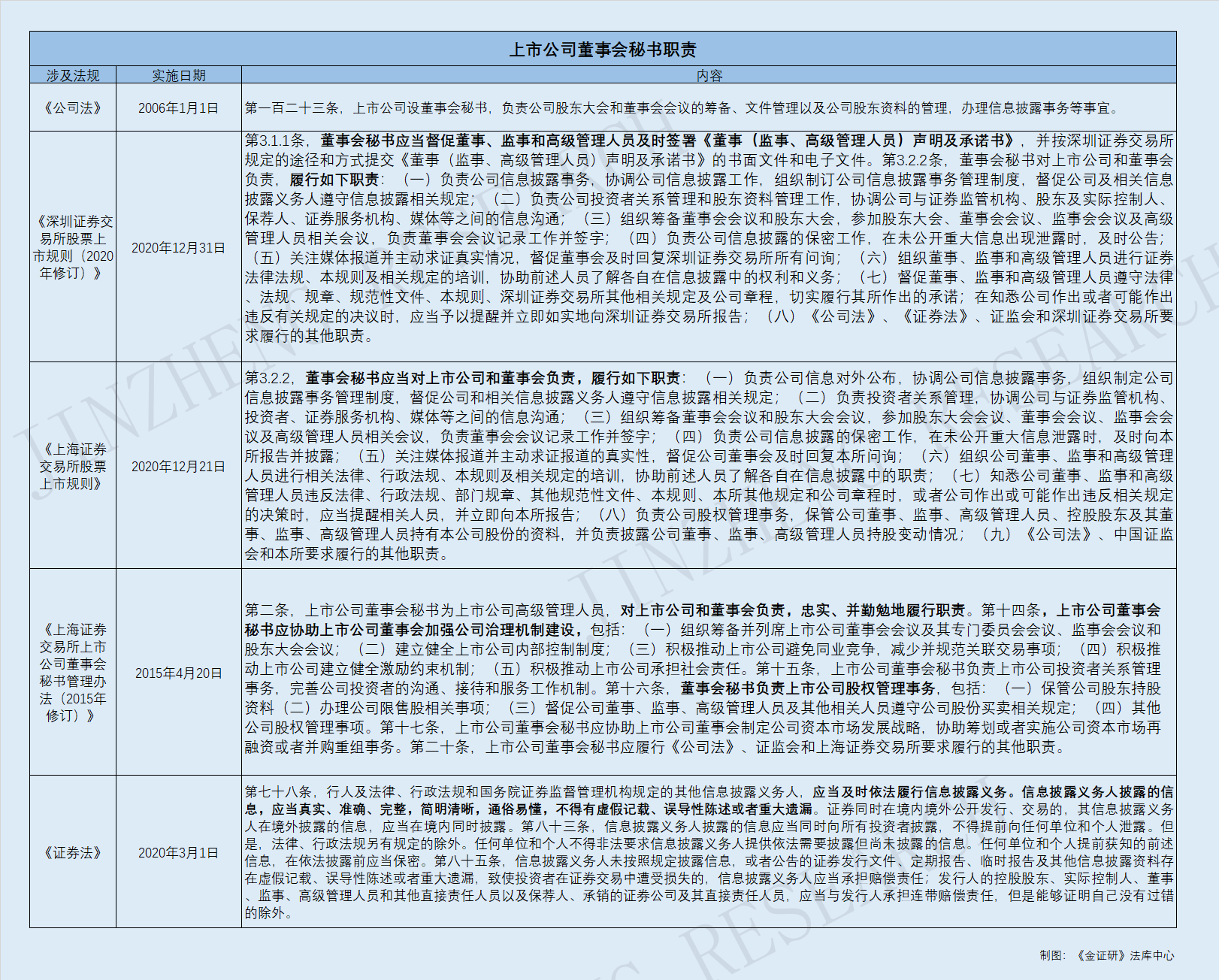
Task: Select the 实施日期 column header
Action: pos(179,75)
